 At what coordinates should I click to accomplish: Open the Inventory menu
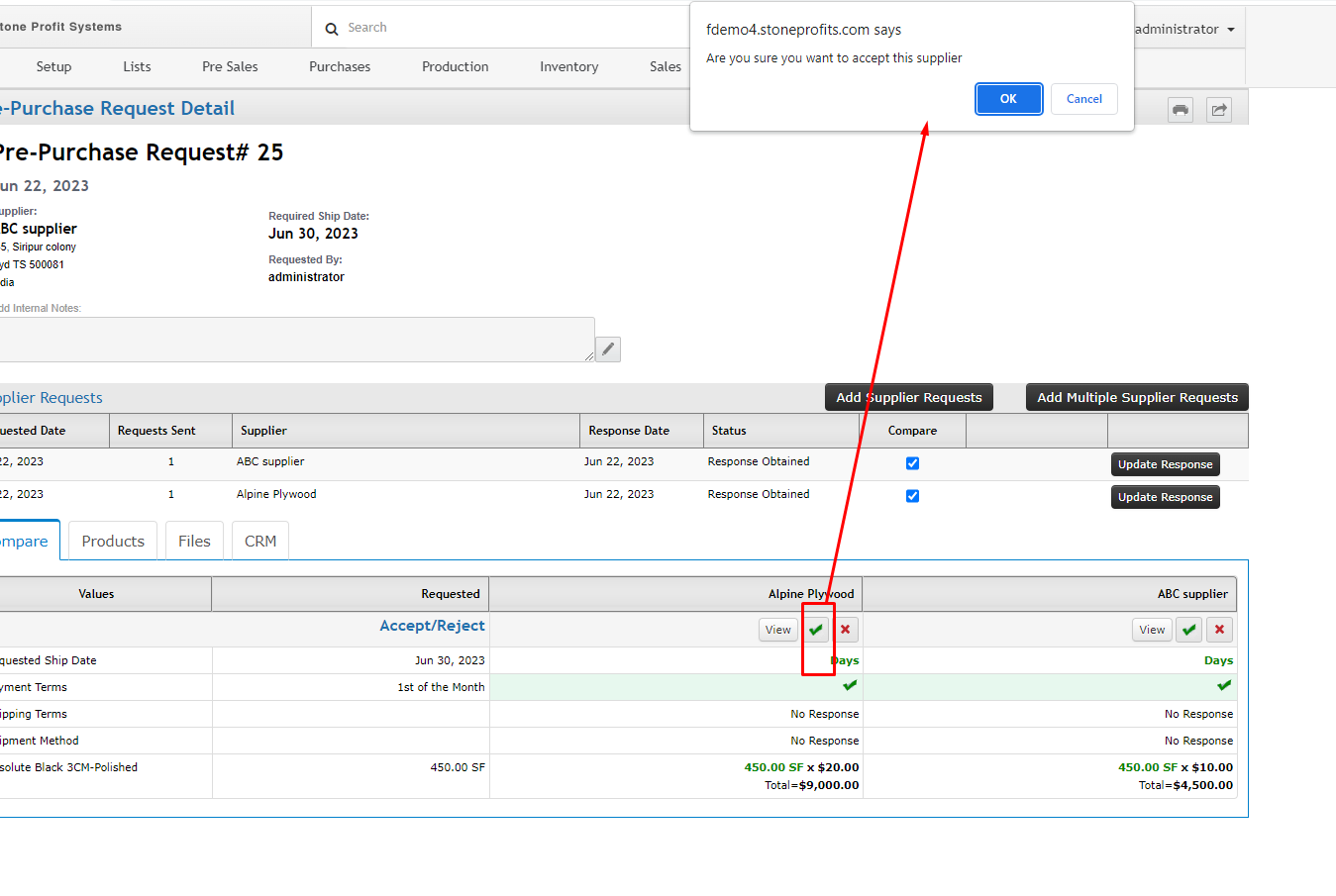point(568,66)
